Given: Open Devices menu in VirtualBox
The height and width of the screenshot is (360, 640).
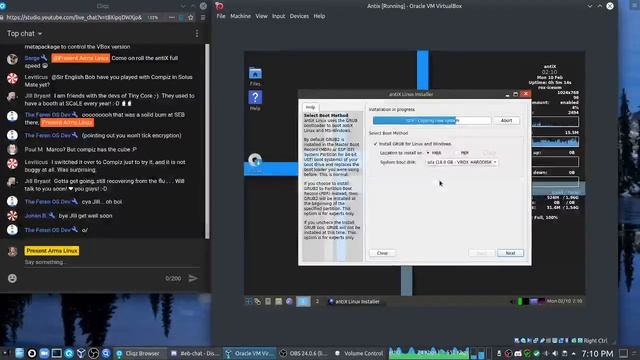Looking at the screenshot, I should (x=299, y=16).
